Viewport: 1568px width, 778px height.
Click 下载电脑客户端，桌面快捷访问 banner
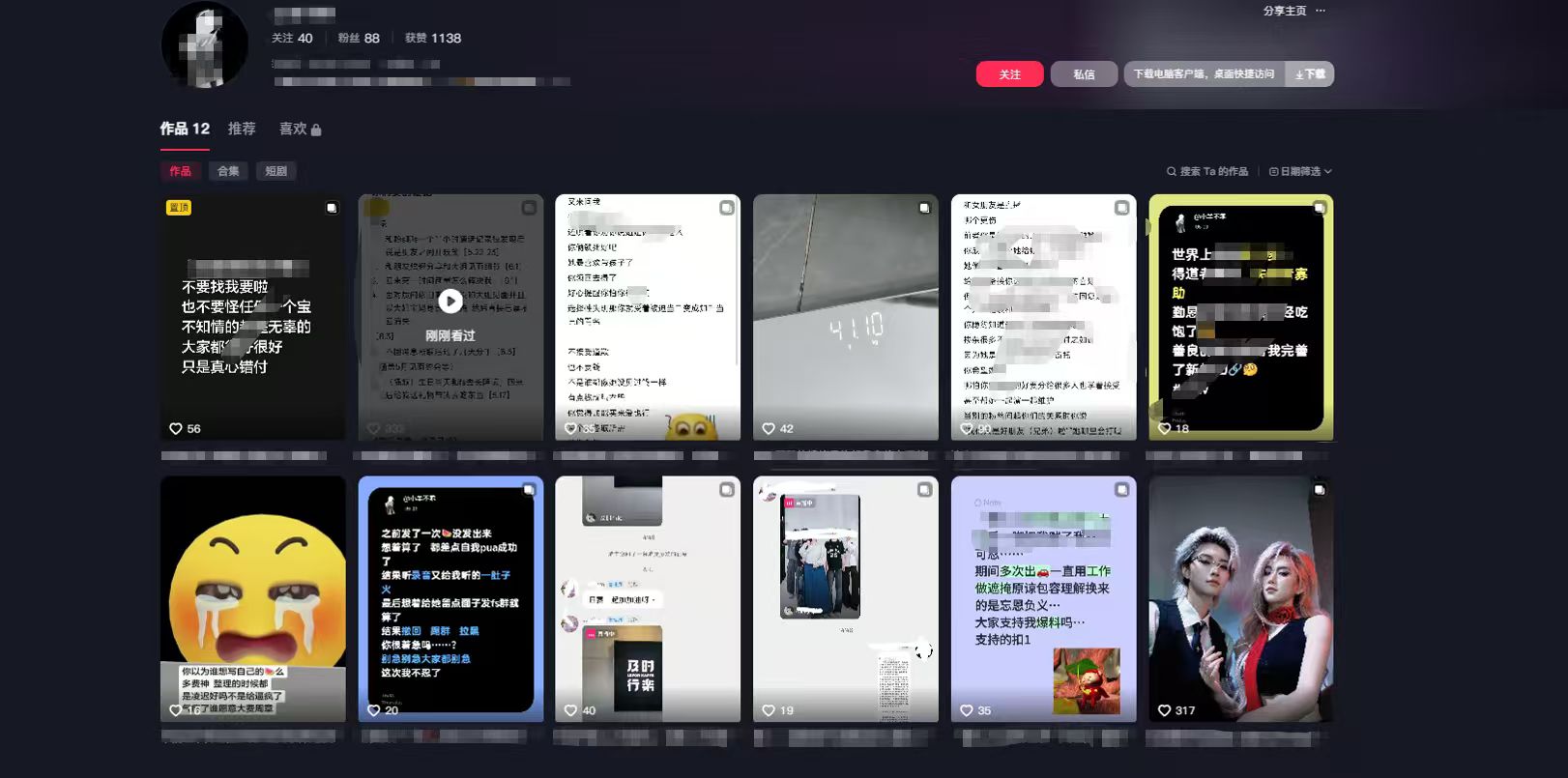pyautogui.click(x=1205, y=74)
